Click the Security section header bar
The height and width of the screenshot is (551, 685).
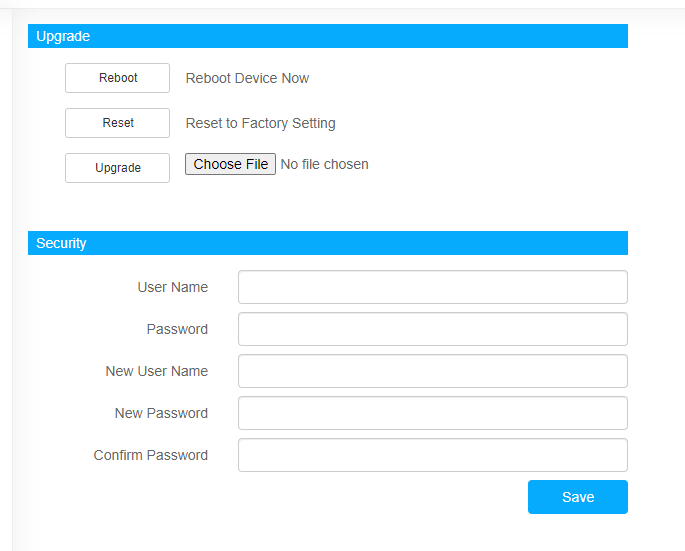[x=328, y=243]
